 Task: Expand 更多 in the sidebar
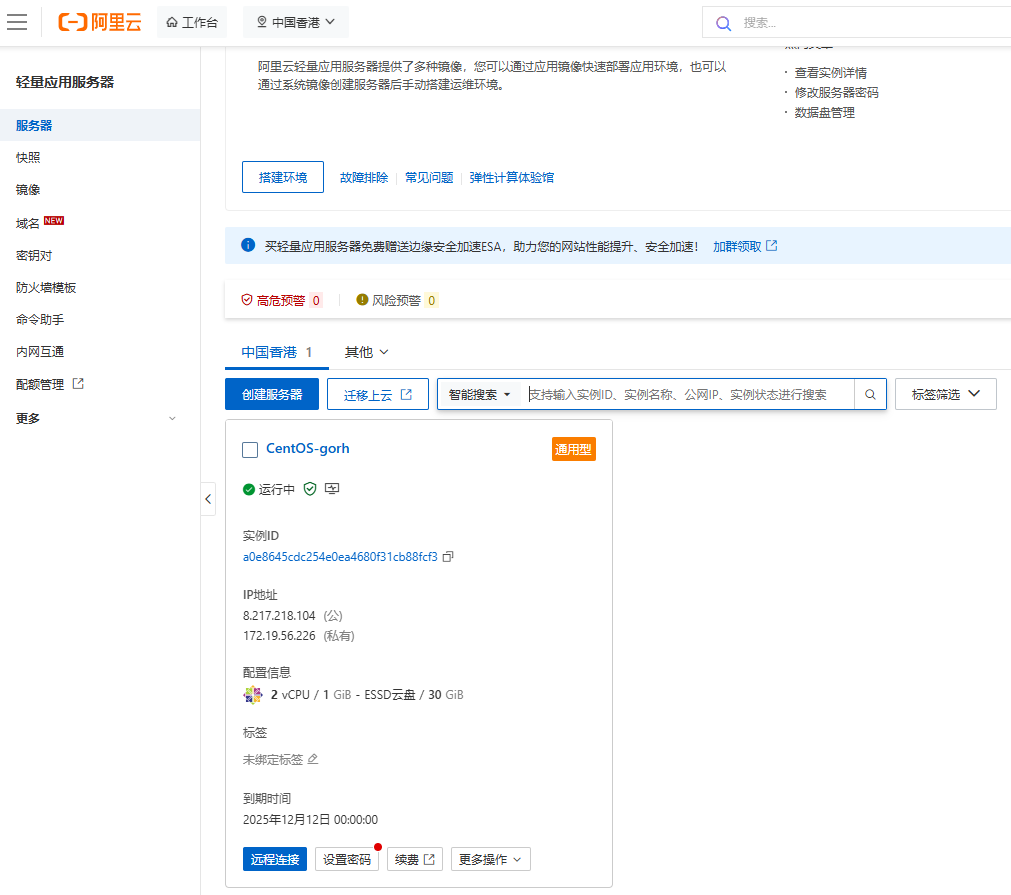pyautogui.click(x=96, y=418)
